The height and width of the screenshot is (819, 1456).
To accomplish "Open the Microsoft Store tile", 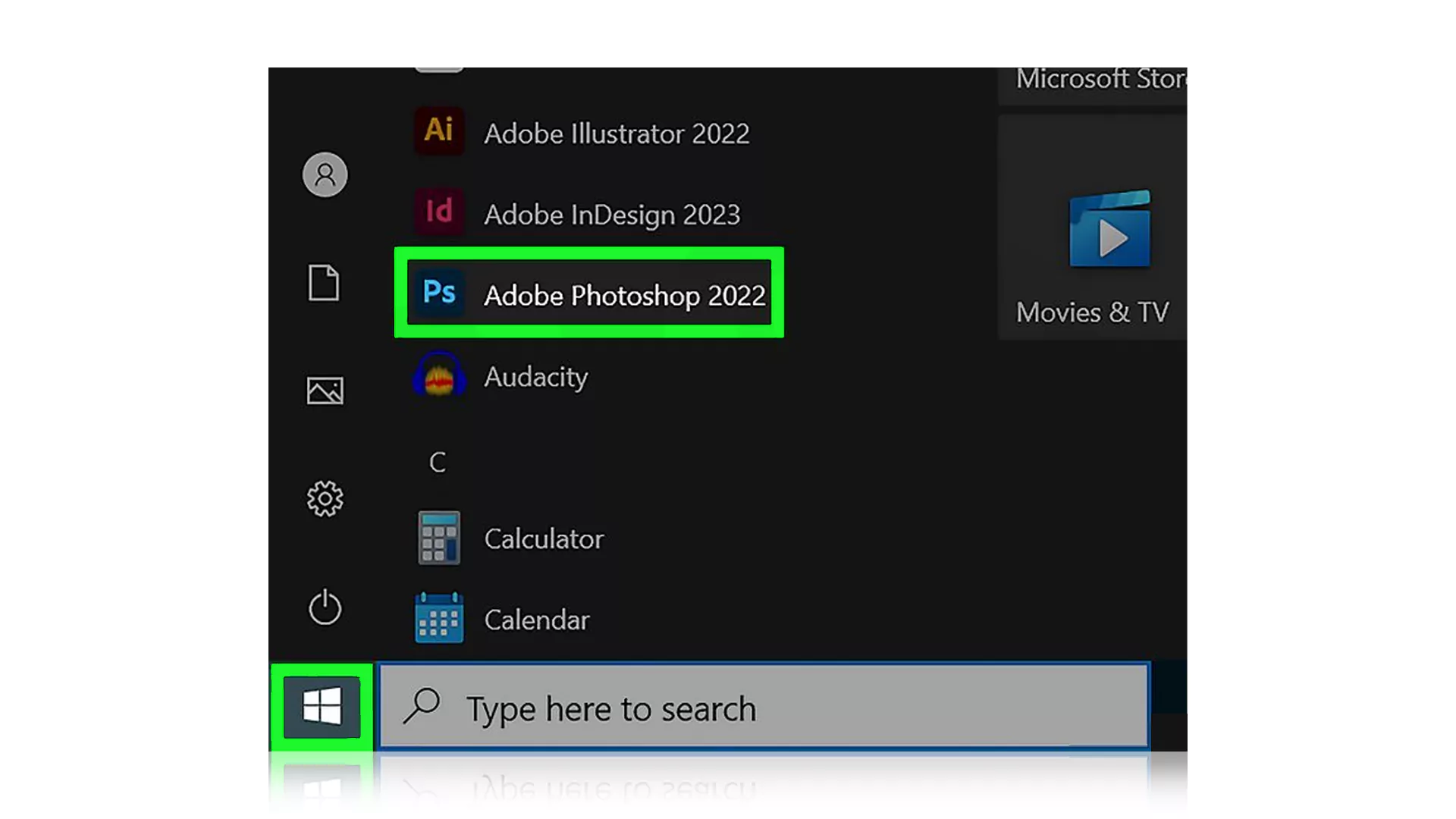I will pos(1092,85).
